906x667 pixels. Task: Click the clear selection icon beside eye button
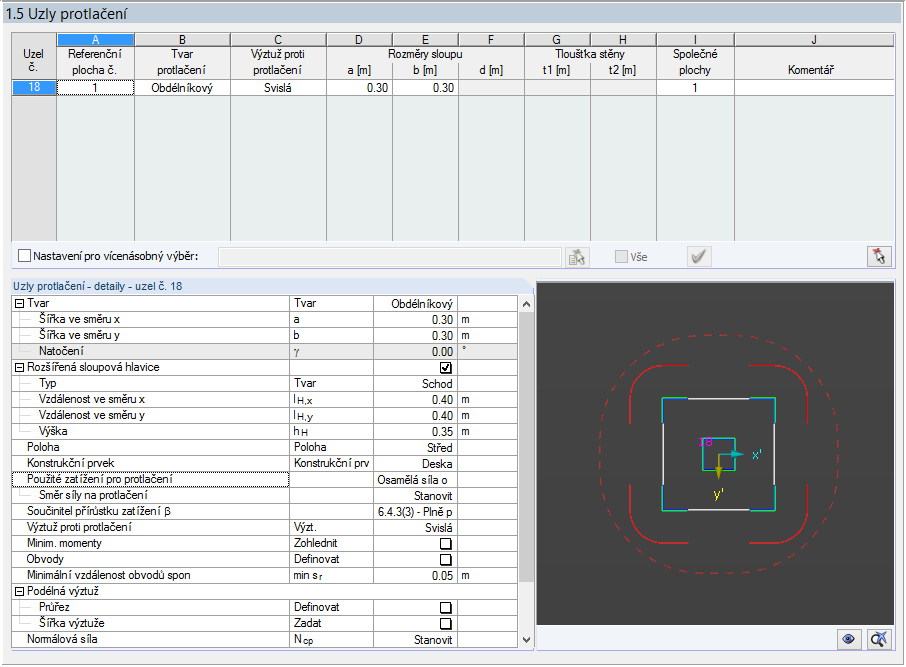point(879,639)
